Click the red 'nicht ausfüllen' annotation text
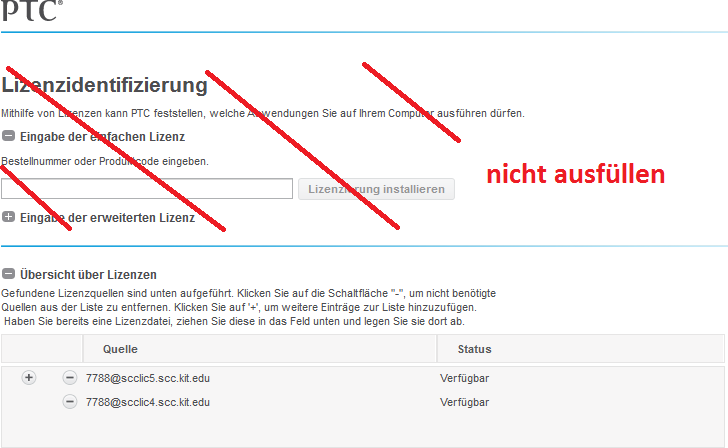The height and width of the screenshot is (448, 728). [575, 174]
